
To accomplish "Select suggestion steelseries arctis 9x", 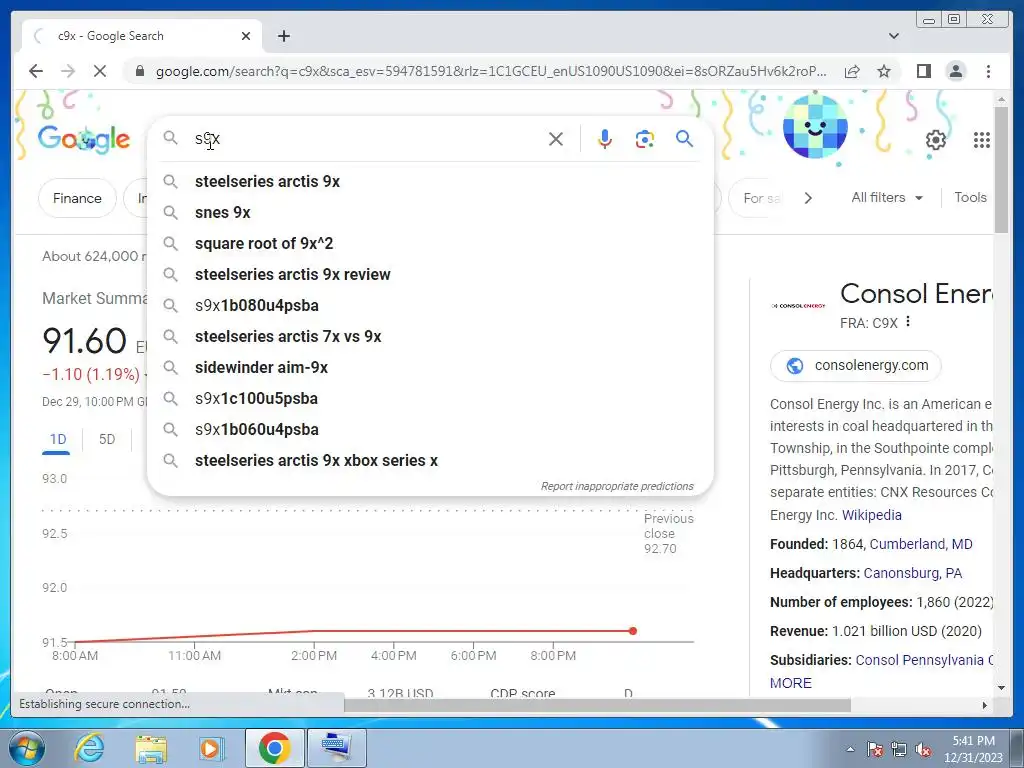I will click(x=430, y=182).
